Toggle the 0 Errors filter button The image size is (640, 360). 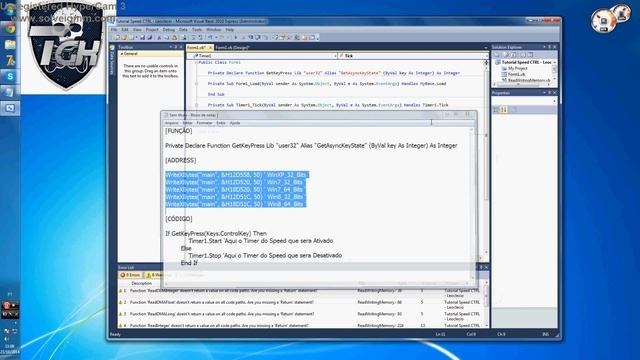coord(130,275)
